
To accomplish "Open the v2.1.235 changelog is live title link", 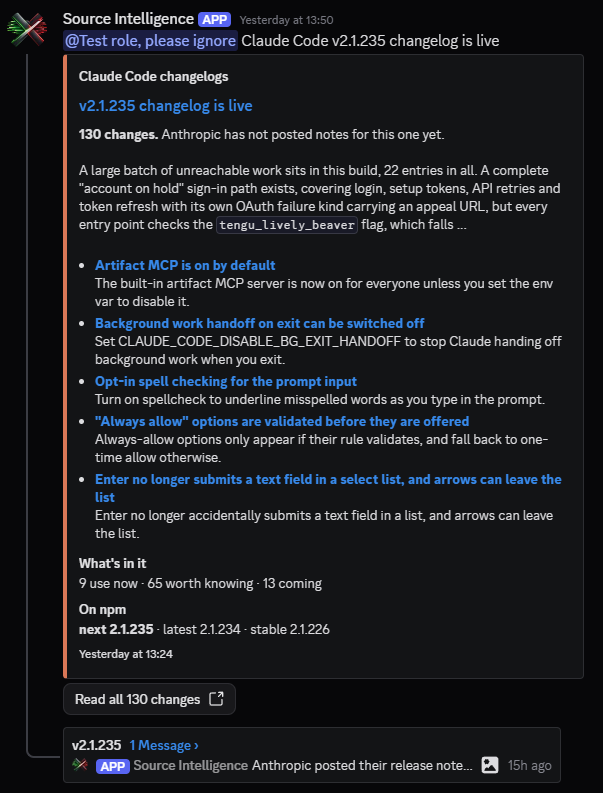I will coord(165,106).
